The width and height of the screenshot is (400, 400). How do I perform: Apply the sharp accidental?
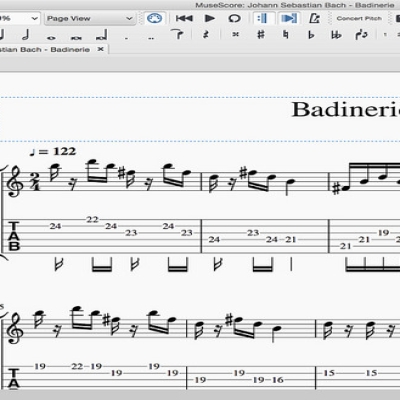(x=261, y=34)
